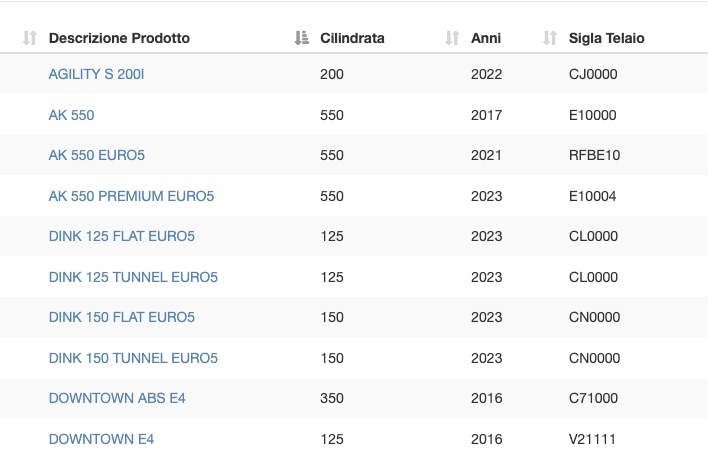Select frame code CJ0000
Screen dimensions: 708x465
pyautogui.click(x=593, y=74)
